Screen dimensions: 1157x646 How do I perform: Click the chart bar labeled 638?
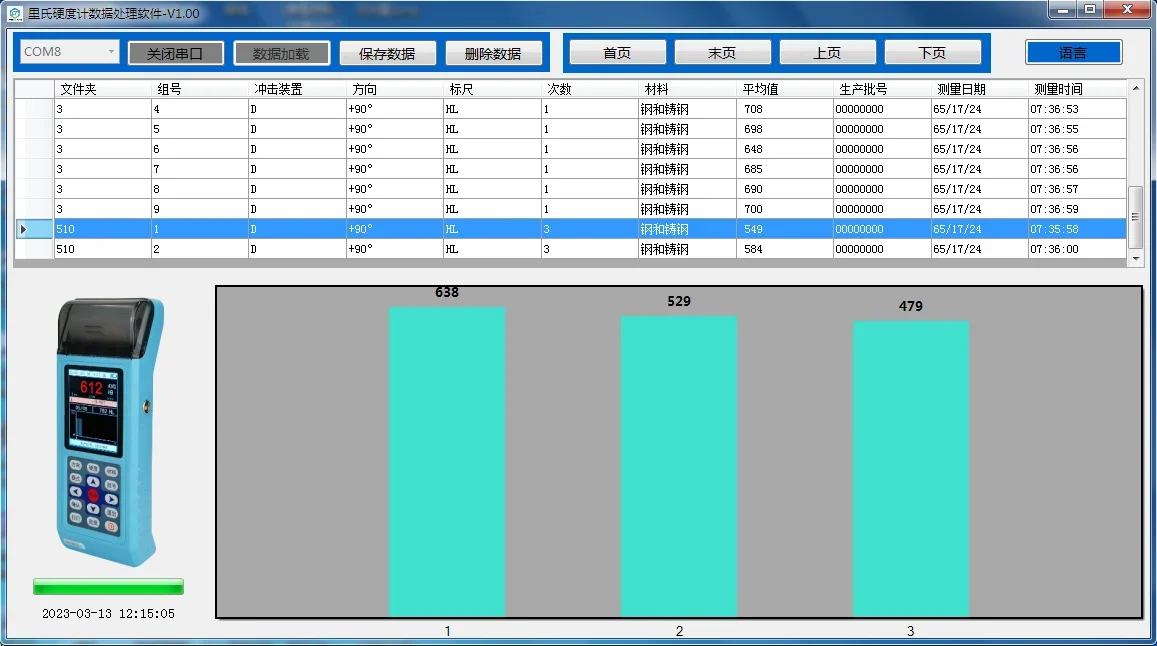pyautogui.click(x=447, y=460)
